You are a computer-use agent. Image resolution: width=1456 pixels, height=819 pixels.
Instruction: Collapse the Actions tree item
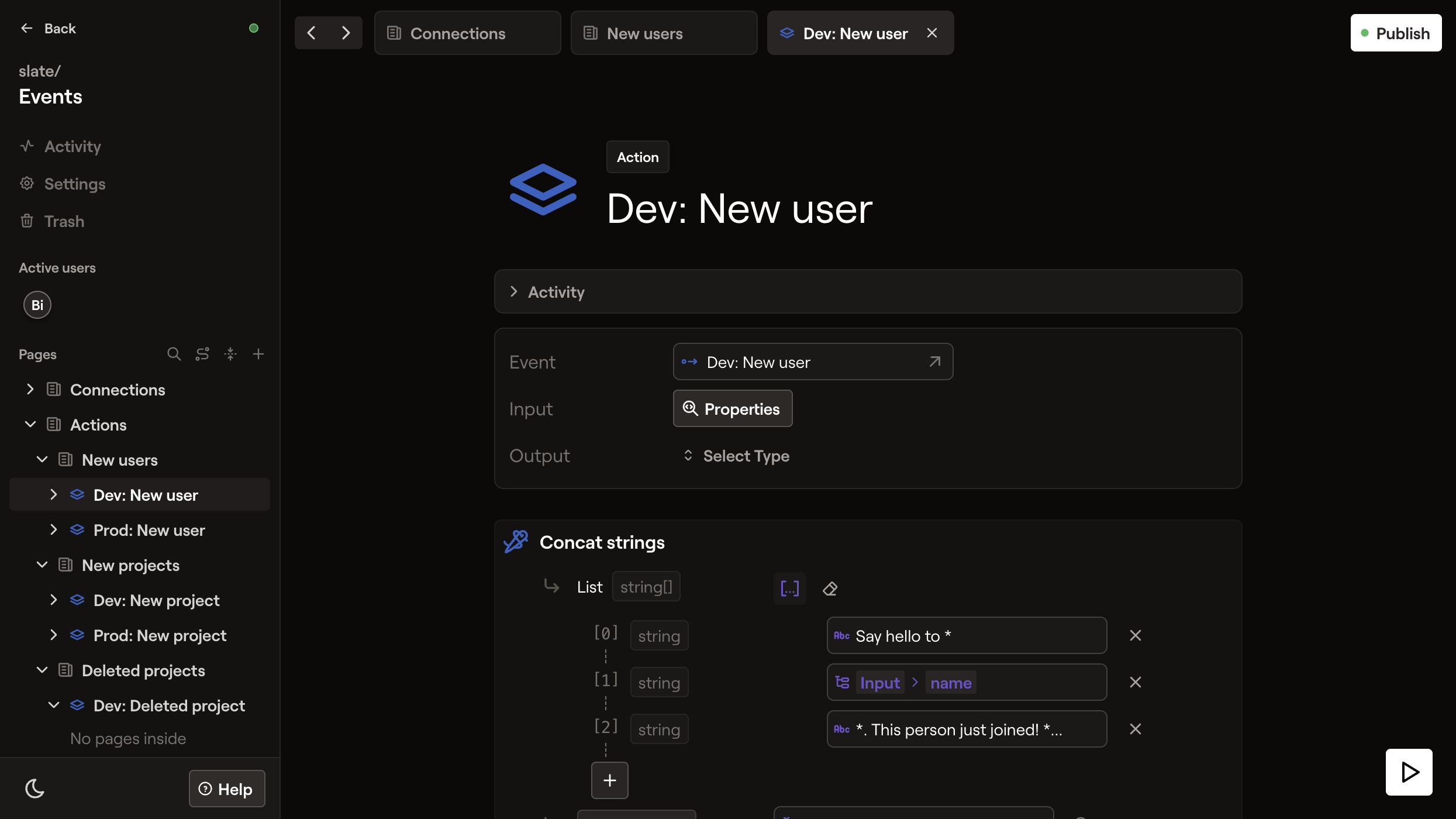pyautogui.click(x=30, y=425)
